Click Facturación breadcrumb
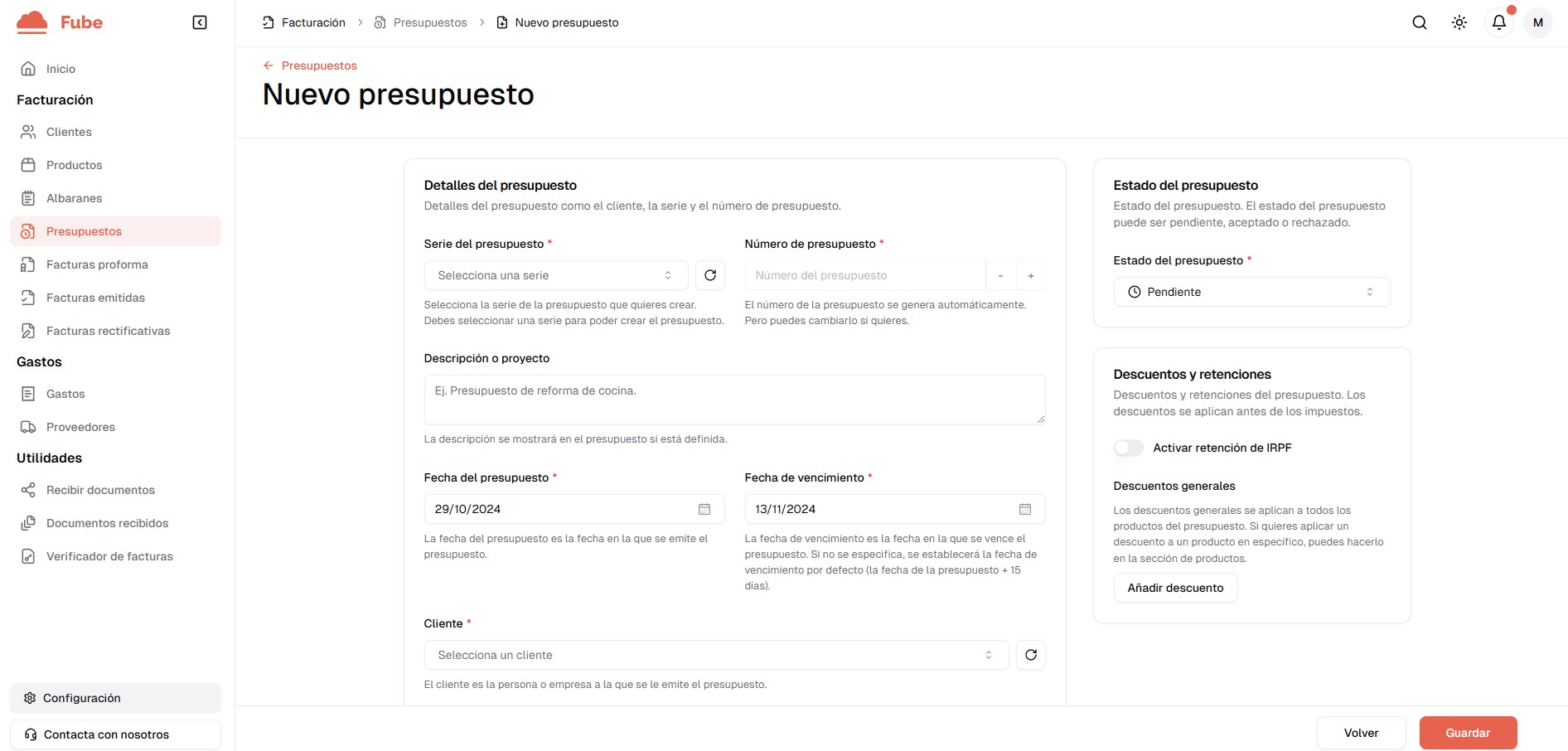Screen dimensions: 1568x751 (304, 22)
